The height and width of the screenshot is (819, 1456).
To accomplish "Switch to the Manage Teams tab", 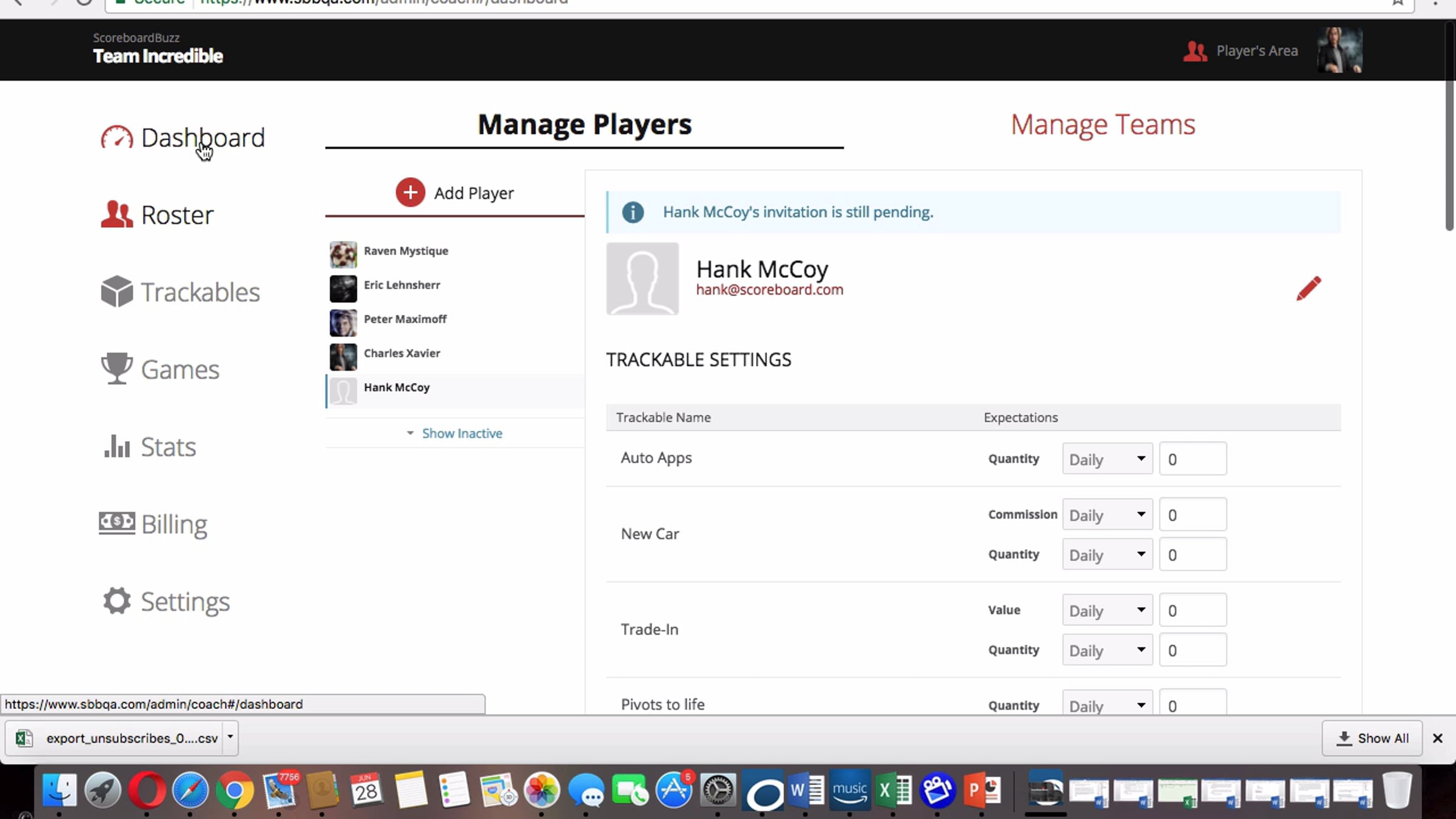I will click(1102, 124).
